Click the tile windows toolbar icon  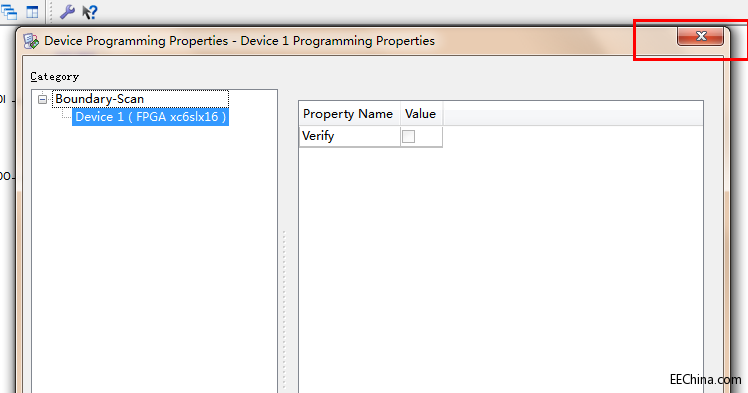pyautogui.click(x=32, y=12)
